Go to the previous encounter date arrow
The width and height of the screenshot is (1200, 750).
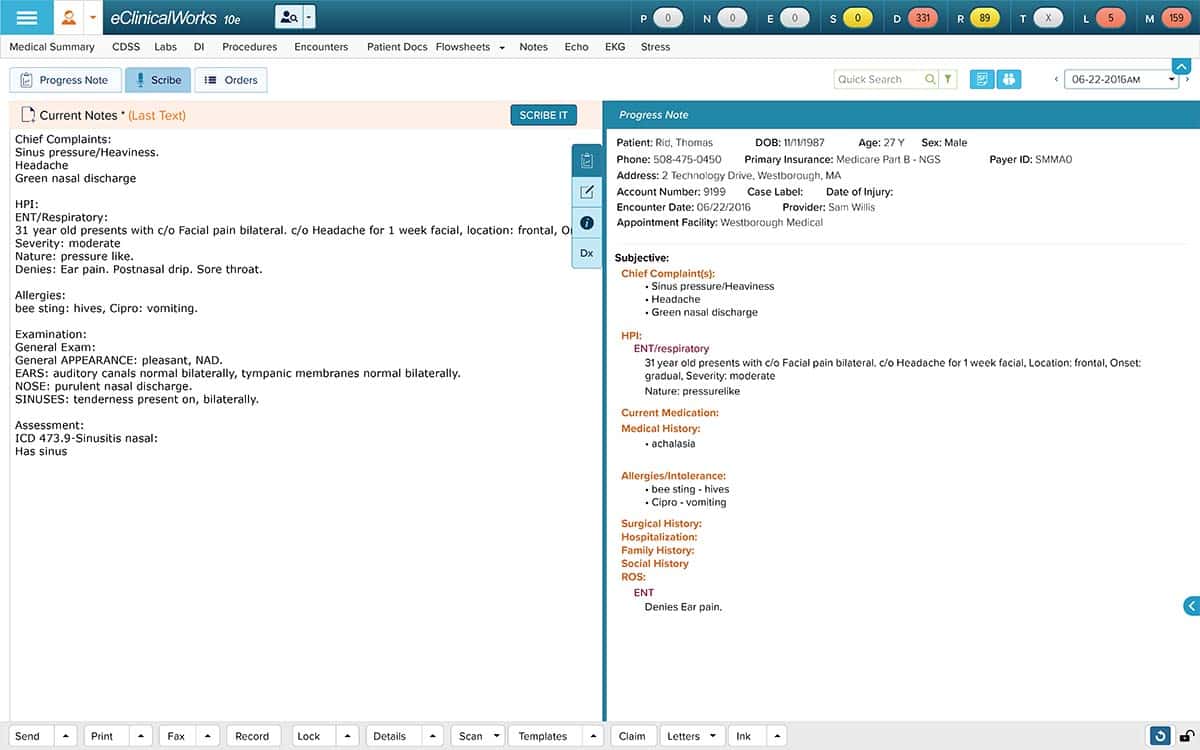1056,79
